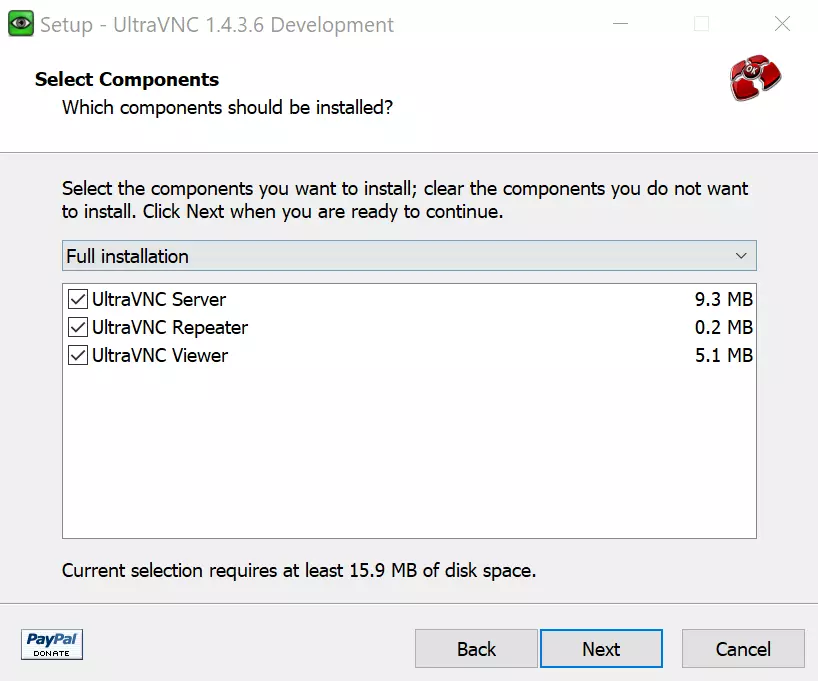Image resolution: width=818 pixels, height=681 pixels.
Task: Disable the UltraVNC Viewer component
Action: pos(77,355)
